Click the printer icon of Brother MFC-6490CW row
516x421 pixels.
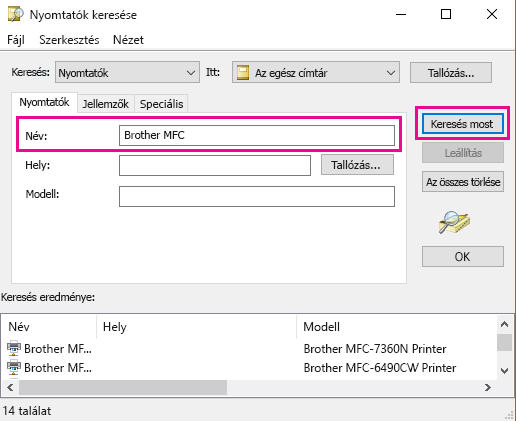[x=14, y=367]
